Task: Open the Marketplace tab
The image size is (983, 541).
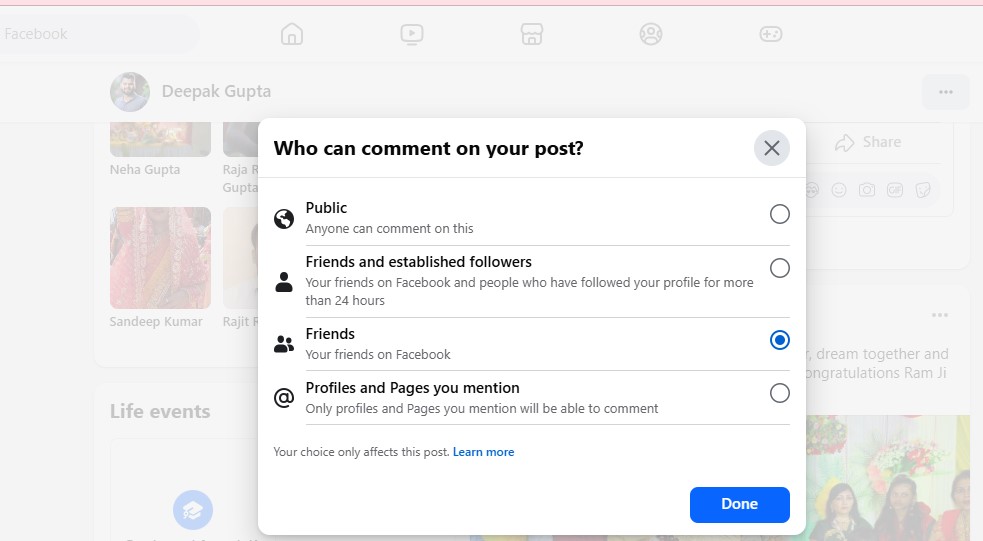Action: [532, 34]
